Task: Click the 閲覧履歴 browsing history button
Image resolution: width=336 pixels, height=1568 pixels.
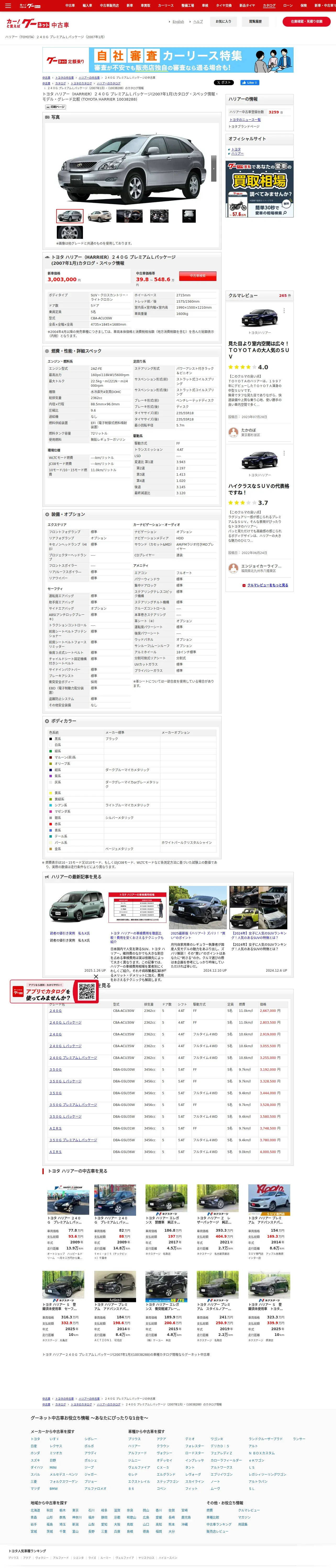Action: 255,22
